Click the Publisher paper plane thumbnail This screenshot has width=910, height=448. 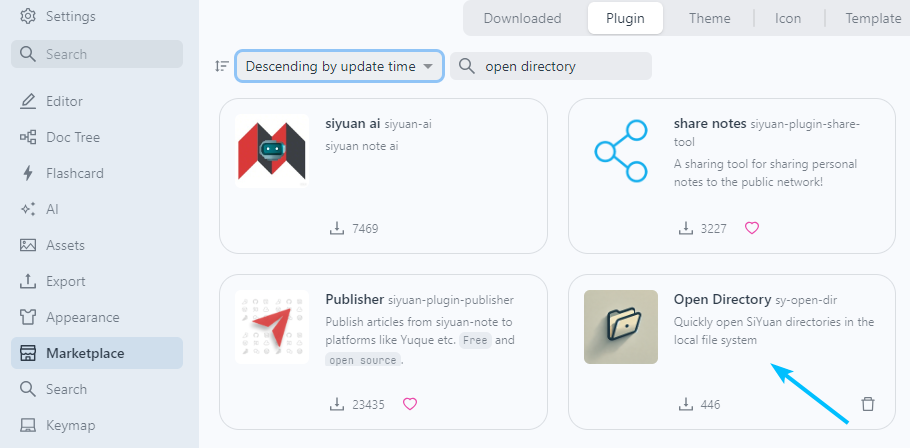coord(272,327)
